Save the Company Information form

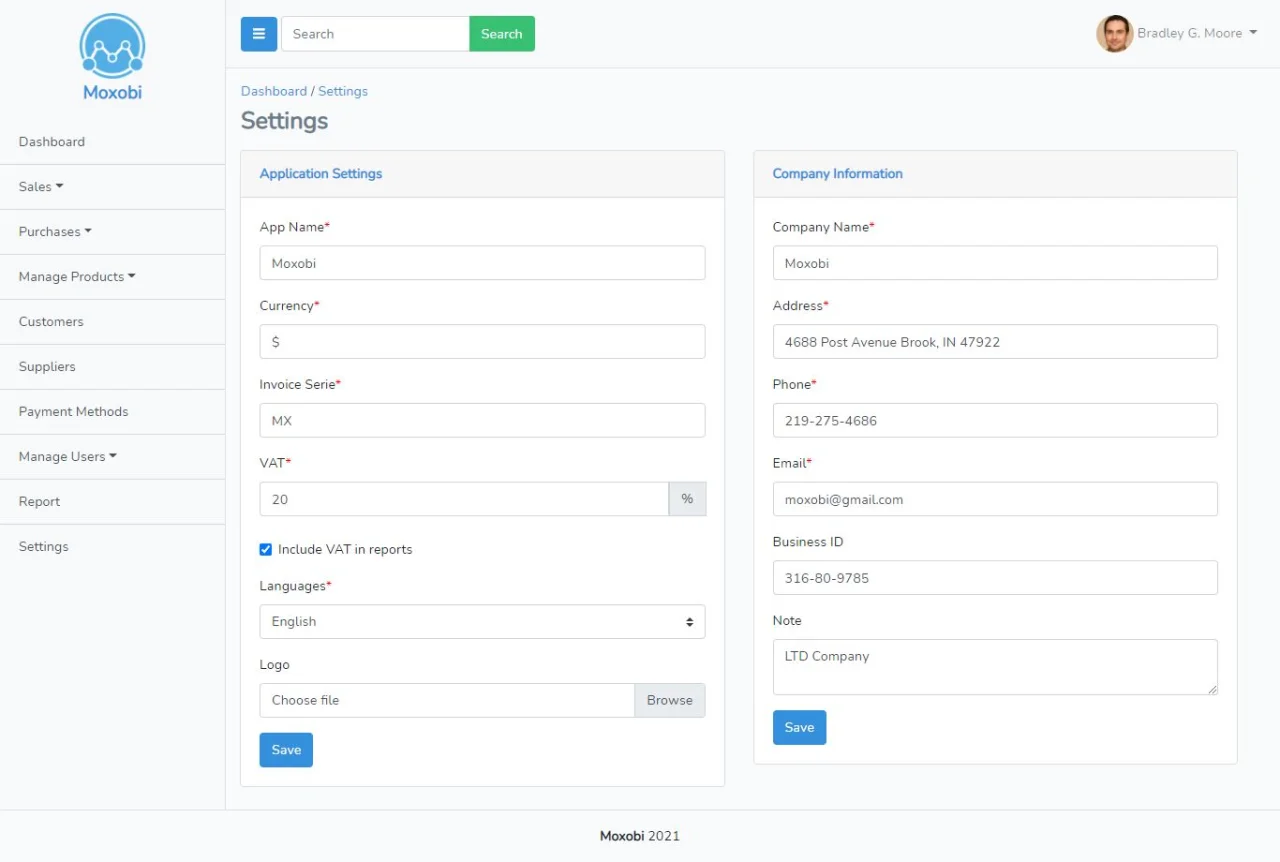pos(799,727)
